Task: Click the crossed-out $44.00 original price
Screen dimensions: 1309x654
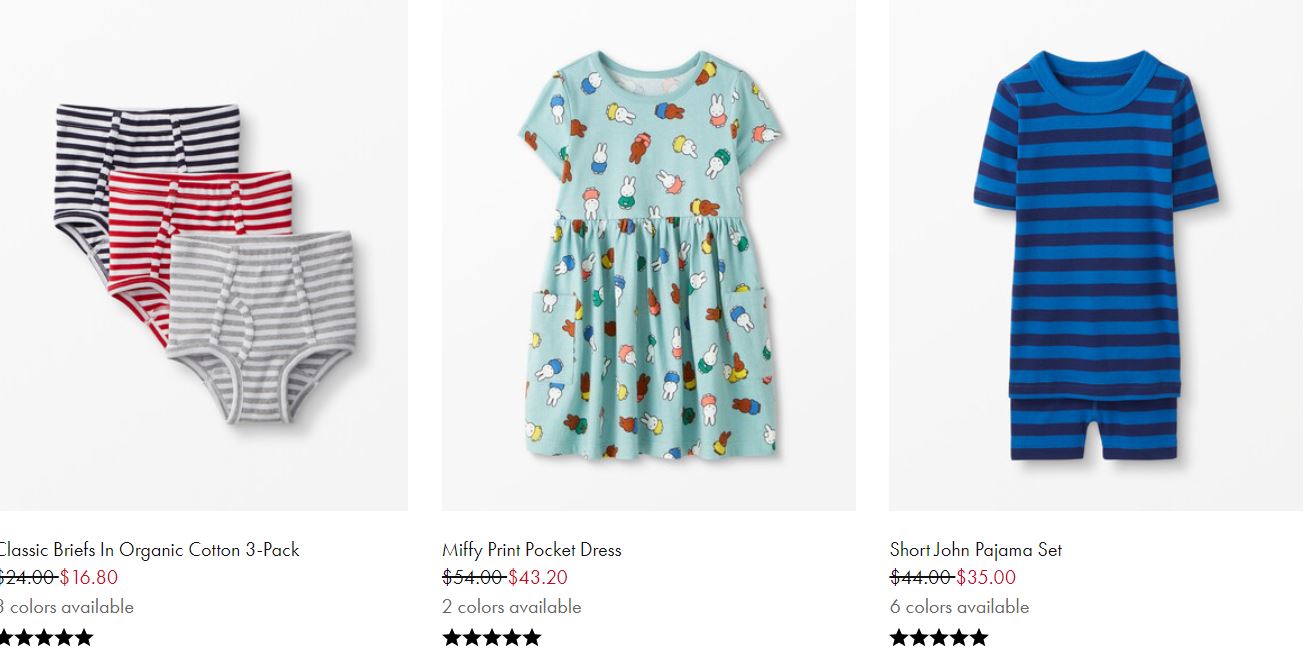Action: 920,577
